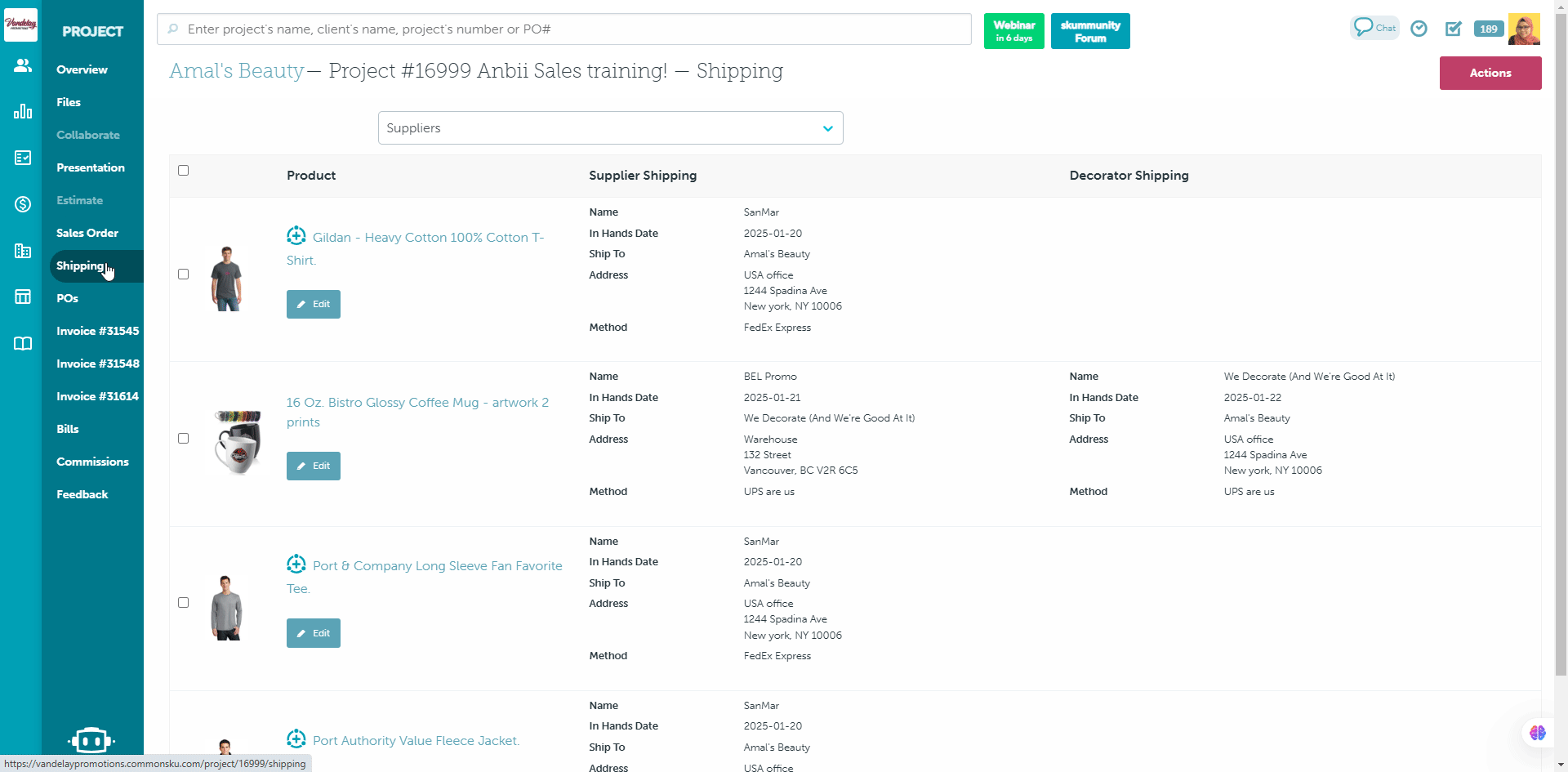Screen dimensions: 1568x772
Task: Open the Chat speech bubble
Action: click(x=1374, y=28)
